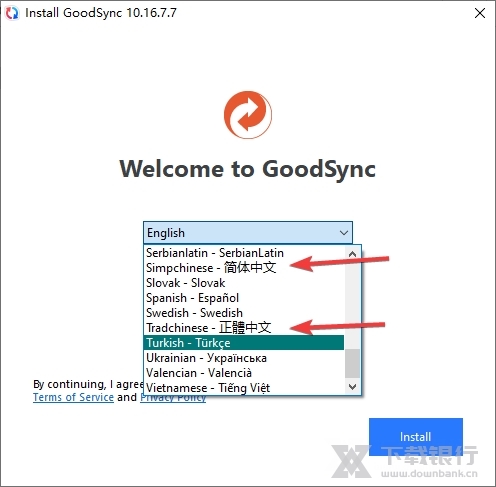Image resolution: width=496 pixels, height=487 pixels.
Task: Pick Slovak - Slovak language entry
Action: pos(244,283)
